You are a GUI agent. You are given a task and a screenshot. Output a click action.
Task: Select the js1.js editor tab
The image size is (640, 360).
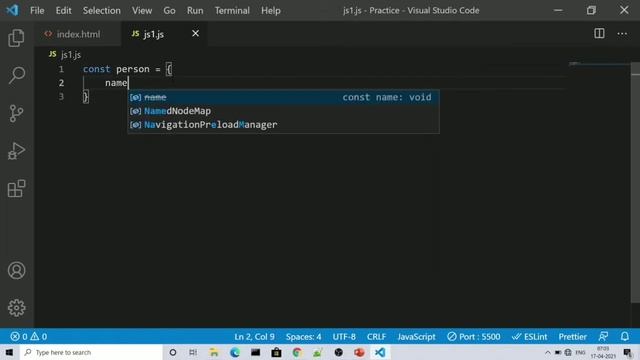click(163, 34)
